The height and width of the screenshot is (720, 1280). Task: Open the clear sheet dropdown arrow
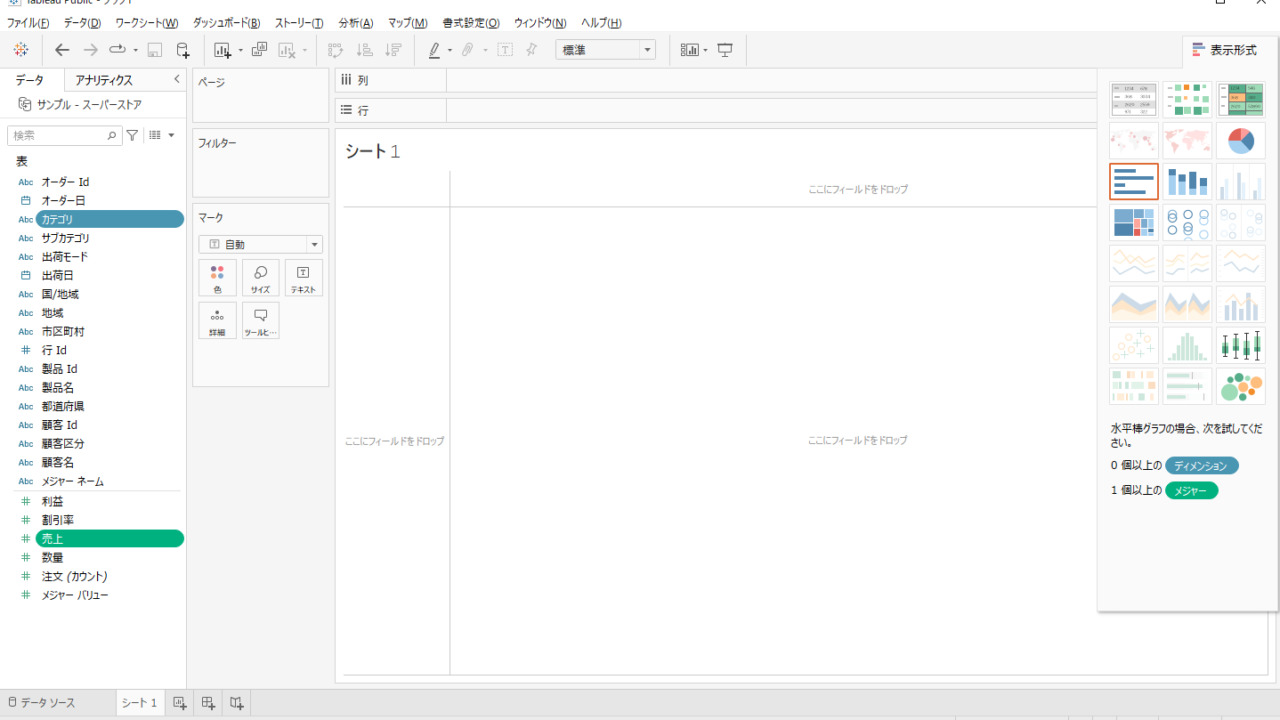304,50
